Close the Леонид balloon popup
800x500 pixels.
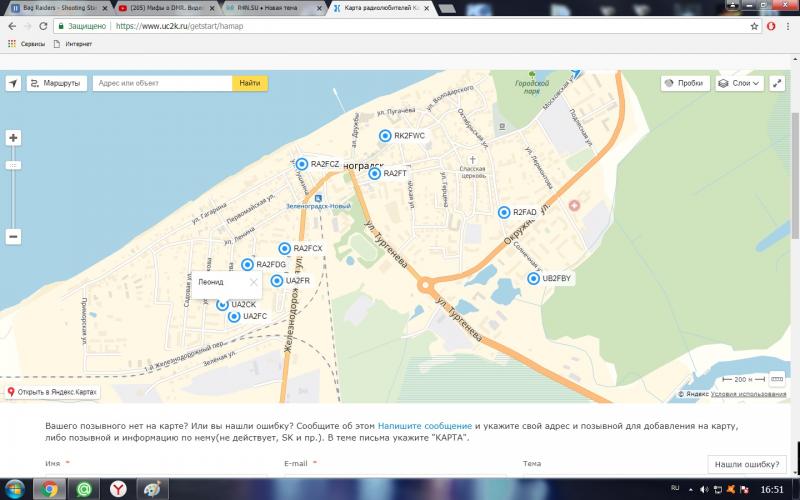point(253,283)
